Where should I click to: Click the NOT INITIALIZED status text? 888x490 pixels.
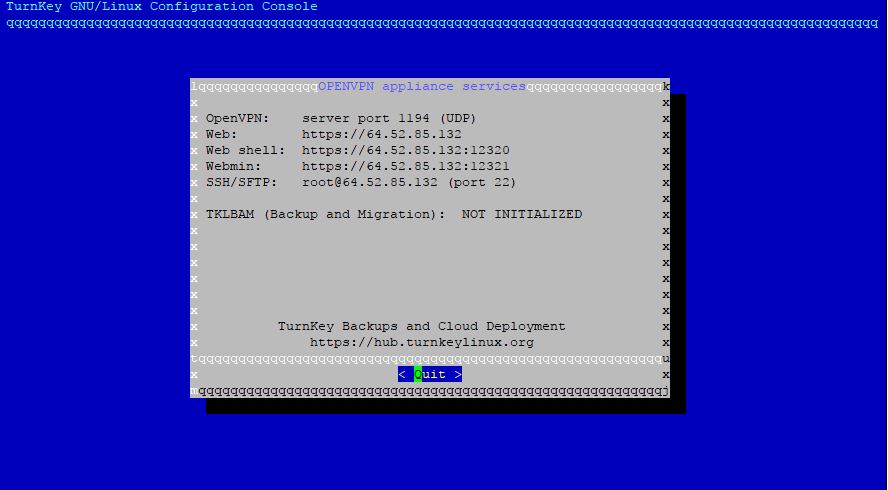click(522, 214)
